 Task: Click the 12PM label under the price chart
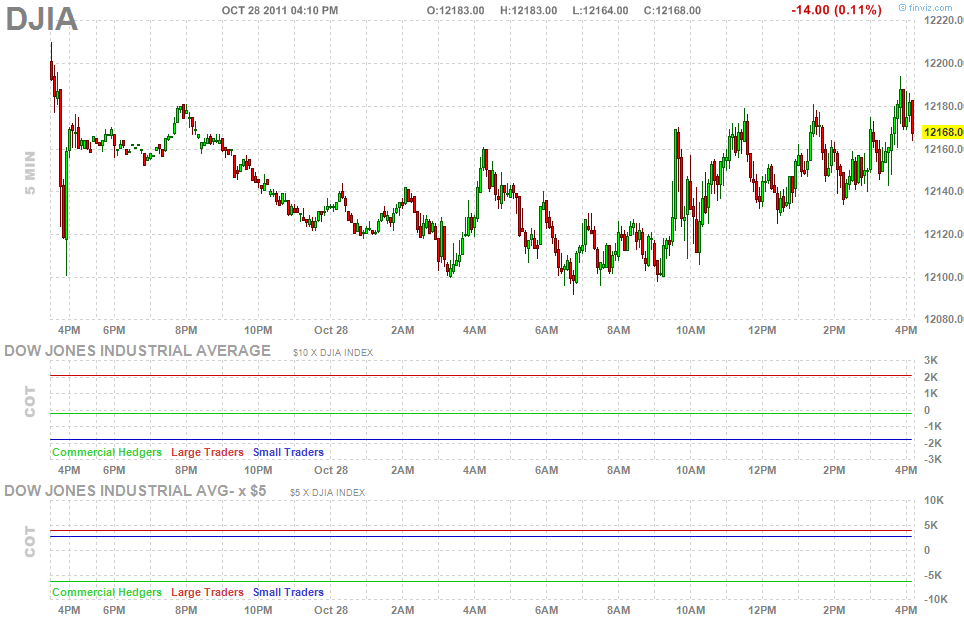click(762, 330)
